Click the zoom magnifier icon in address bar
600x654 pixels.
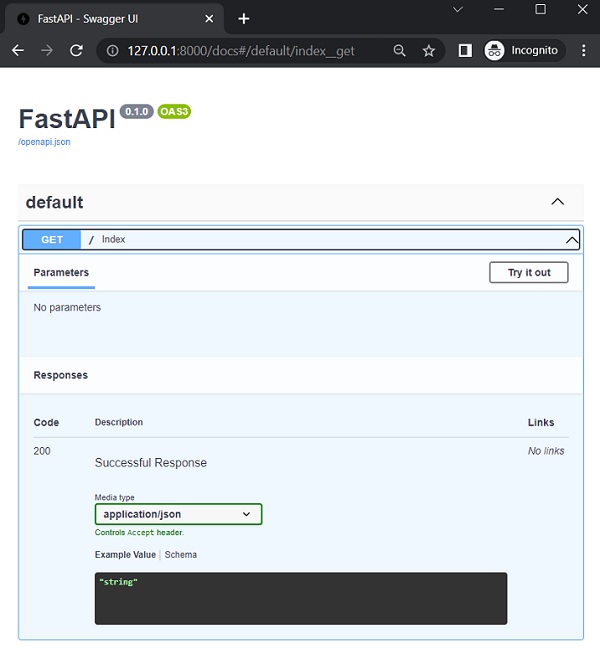400,51
